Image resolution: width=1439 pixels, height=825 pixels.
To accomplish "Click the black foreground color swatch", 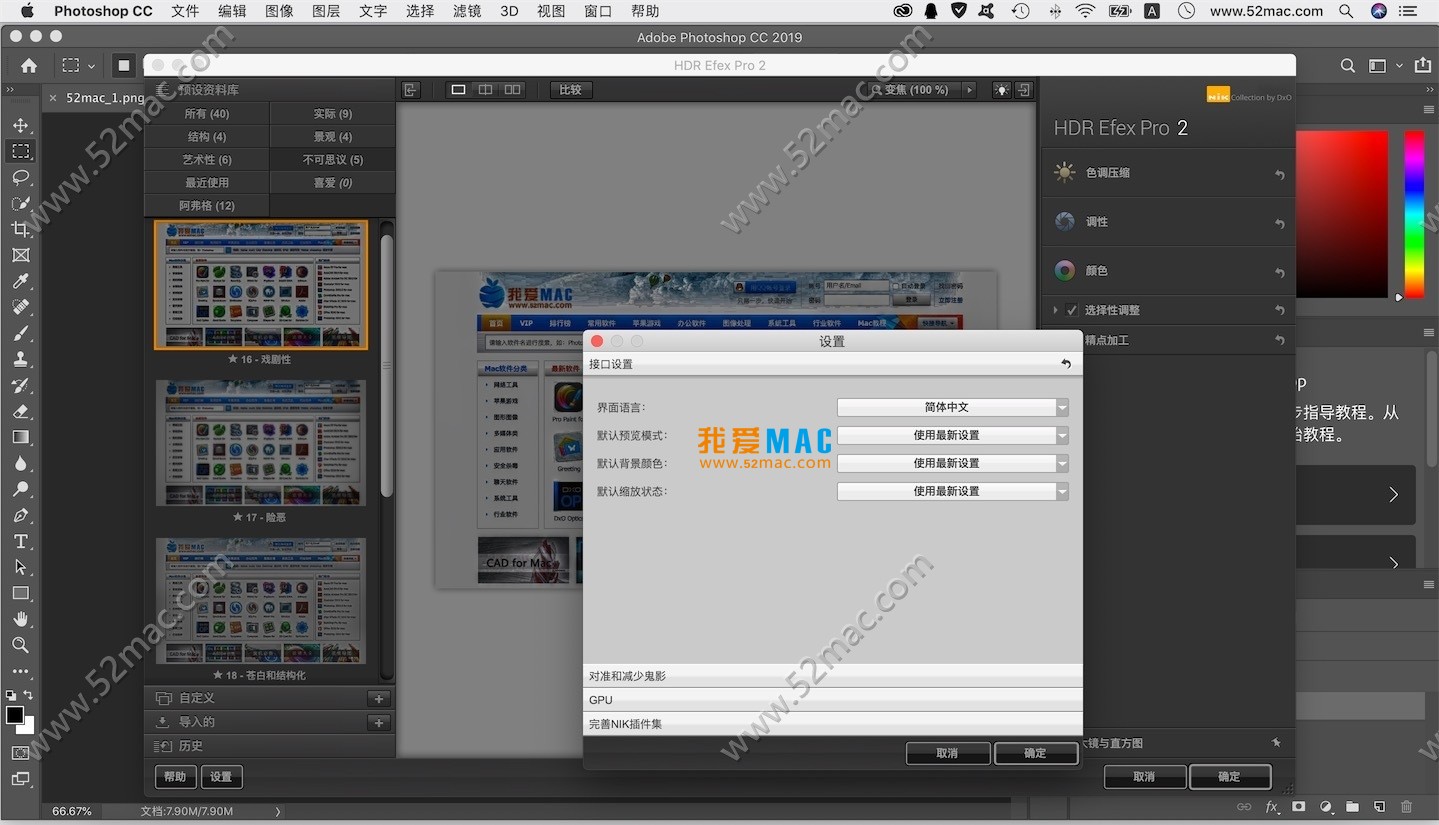I will point(14,714).
